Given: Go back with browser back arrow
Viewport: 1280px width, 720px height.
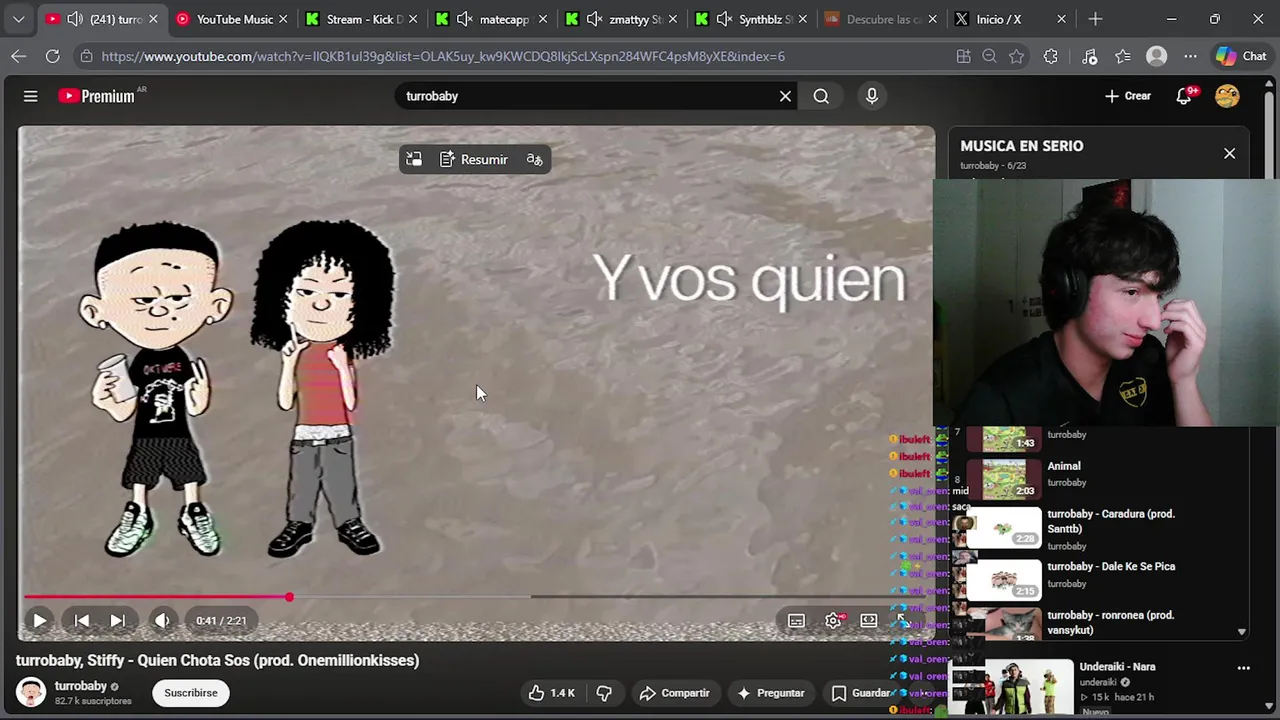Looking at the screenshot, I should 18,57.
